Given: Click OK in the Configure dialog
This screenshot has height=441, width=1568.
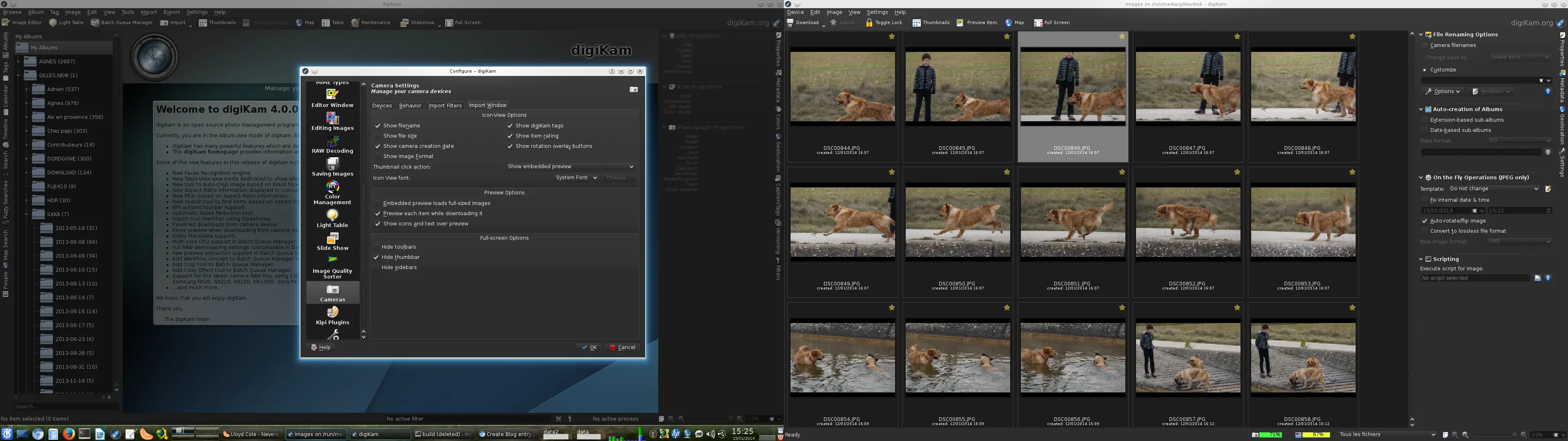Looking at the screenshot, I should (x=588, y=347).
